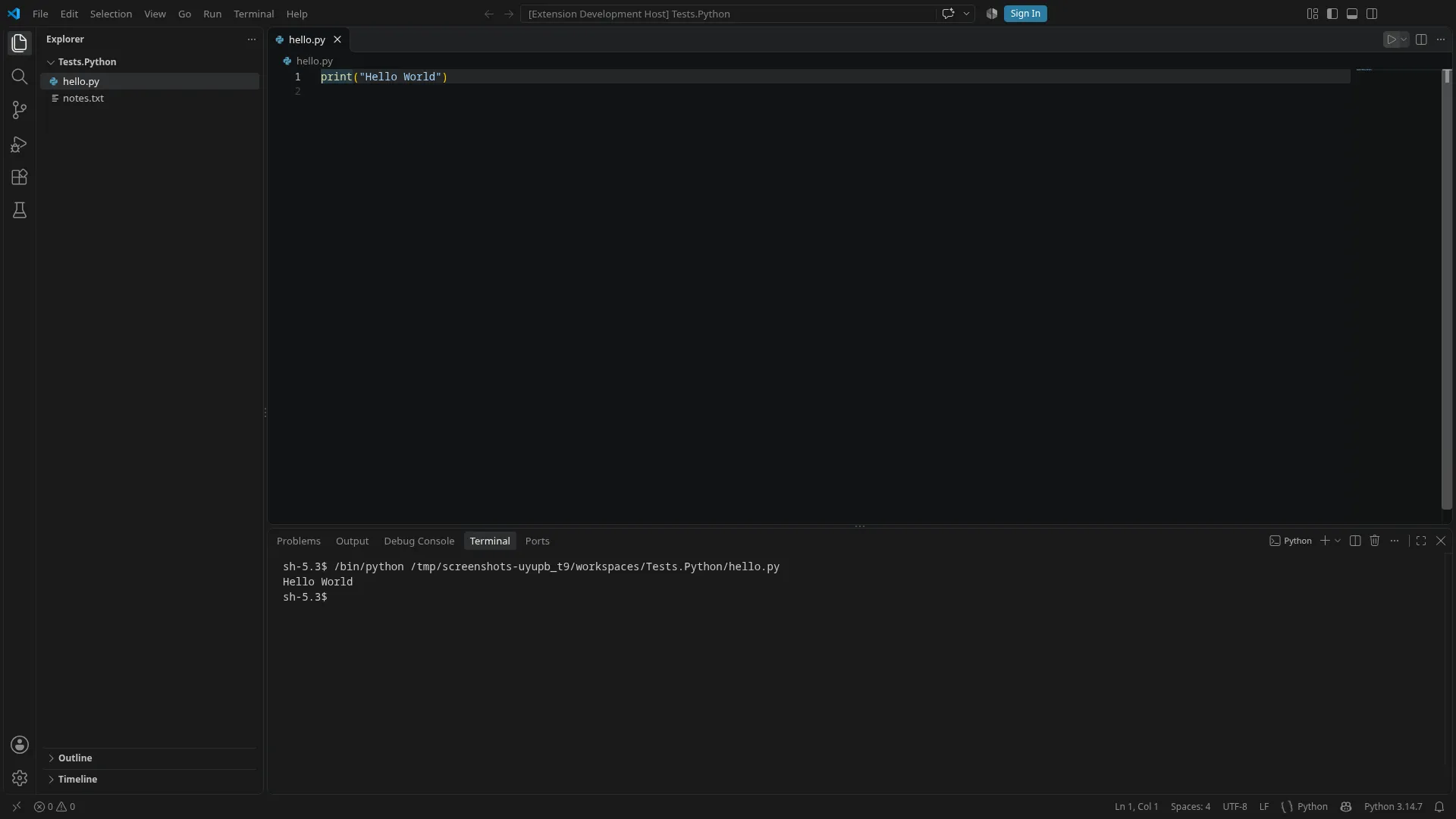Open the Accounts menu icon
The width and height of the screenshot is (1456, 819).
(20, 745)
